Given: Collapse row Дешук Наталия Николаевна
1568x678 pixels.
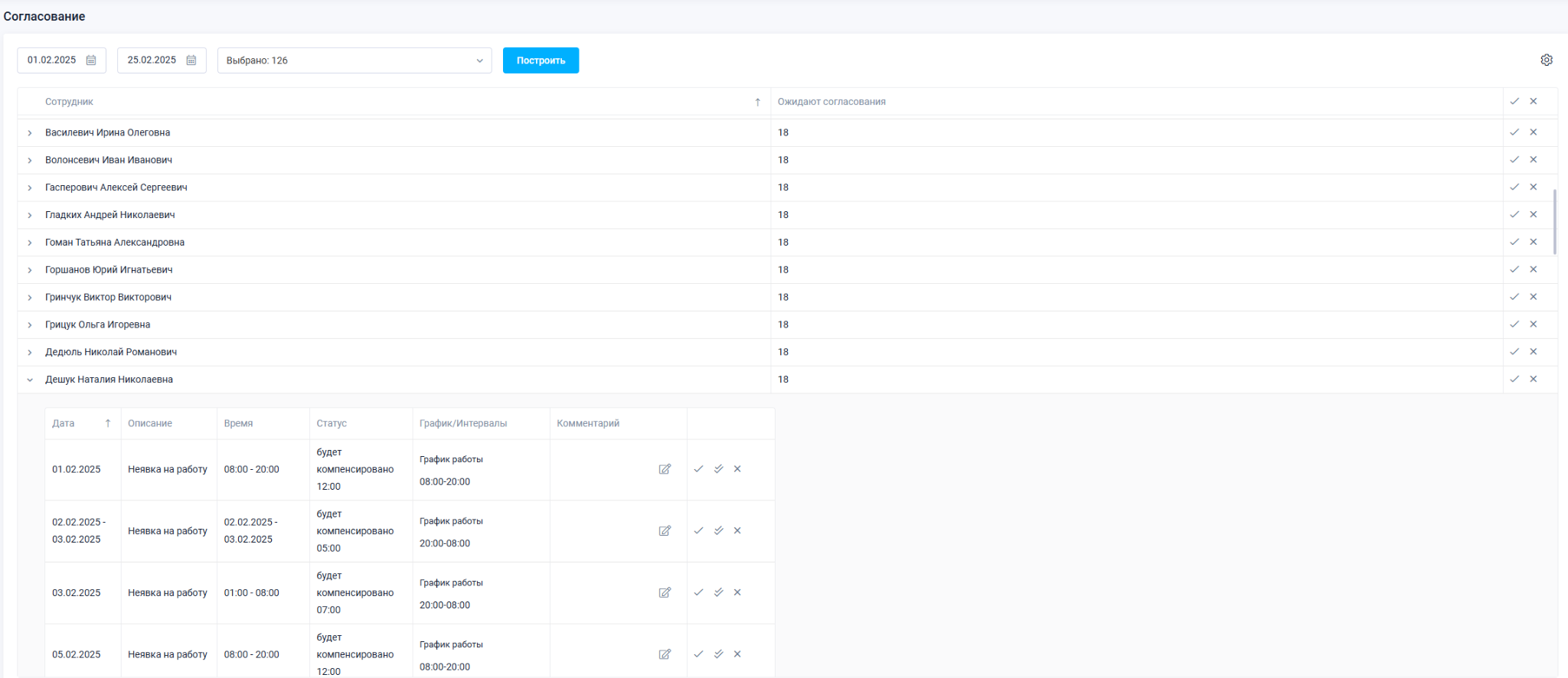Looking at the screenshot, I should (x=30, y=380).
